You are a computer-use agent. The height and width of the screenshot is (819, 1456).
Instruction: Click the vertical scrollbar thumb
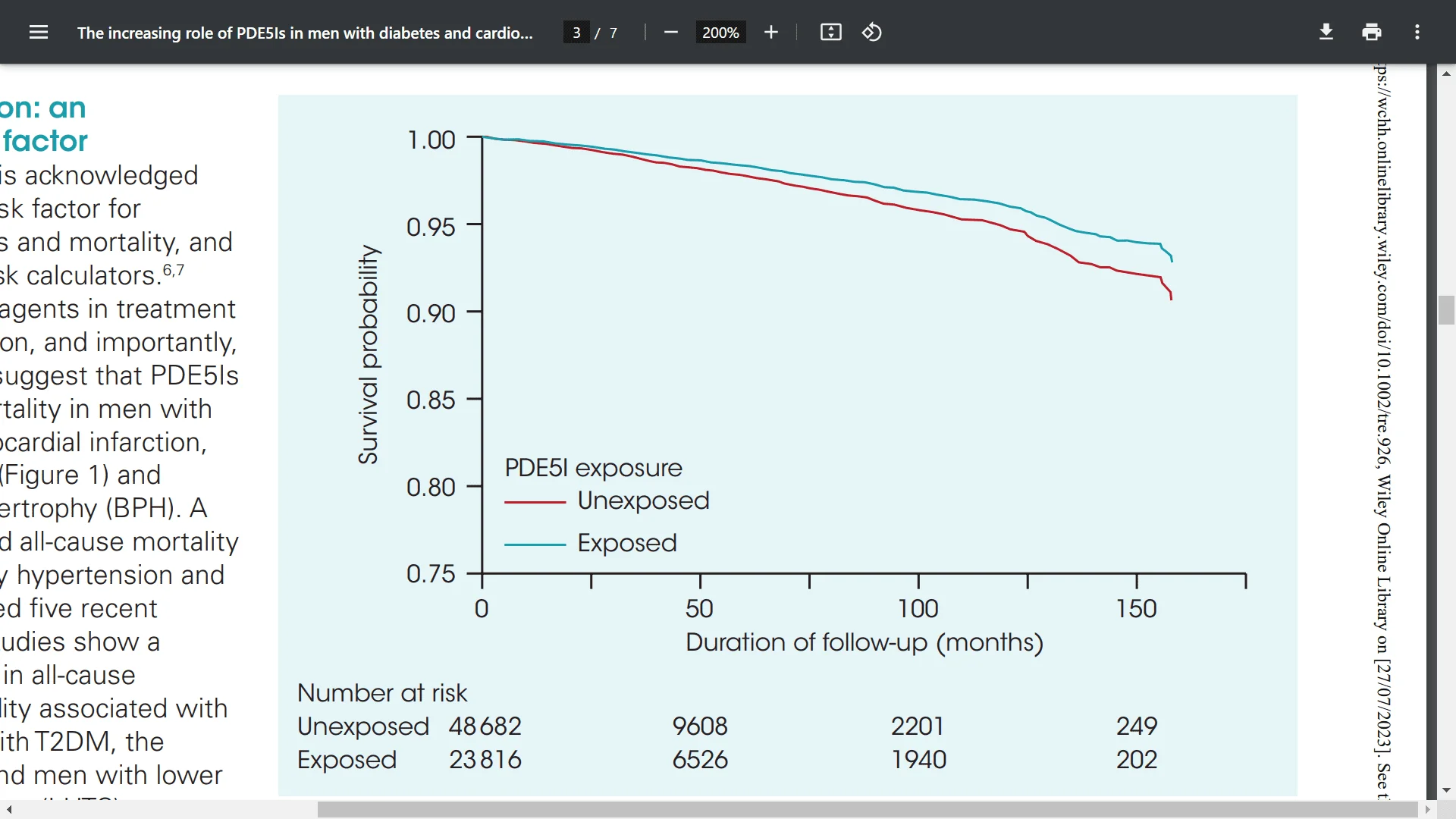click(1446, 310)
